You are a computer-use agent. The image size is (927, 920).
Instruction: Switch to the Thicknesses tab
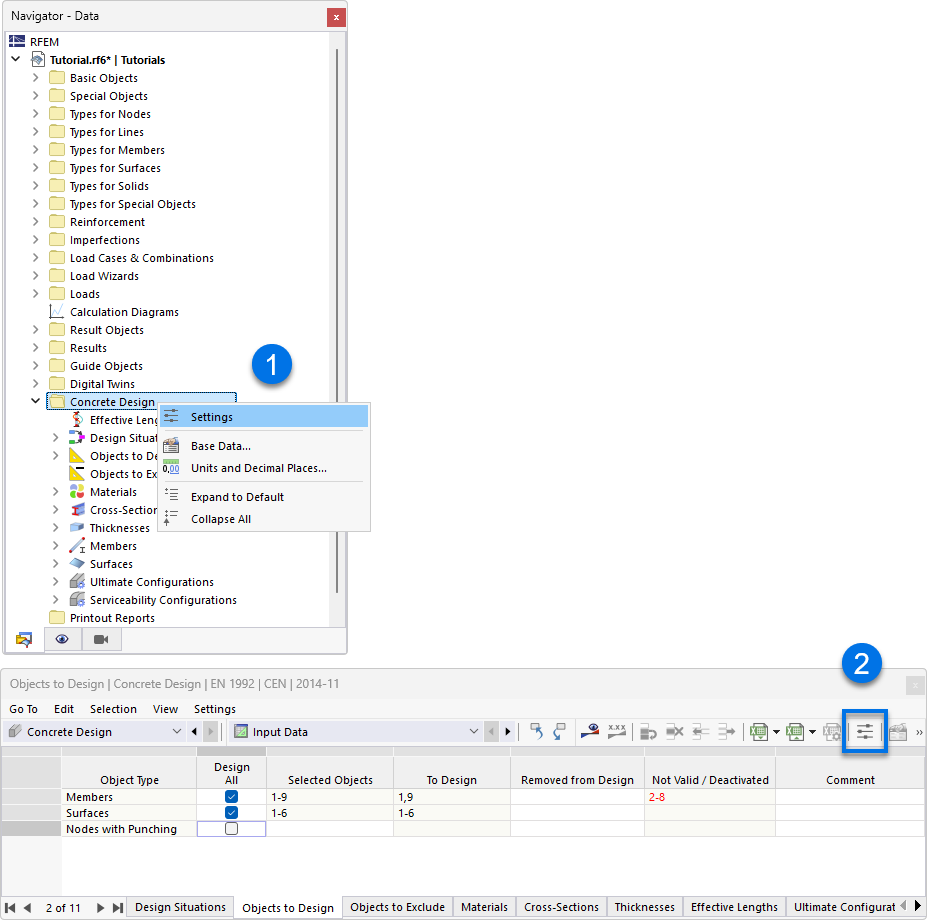644,907
